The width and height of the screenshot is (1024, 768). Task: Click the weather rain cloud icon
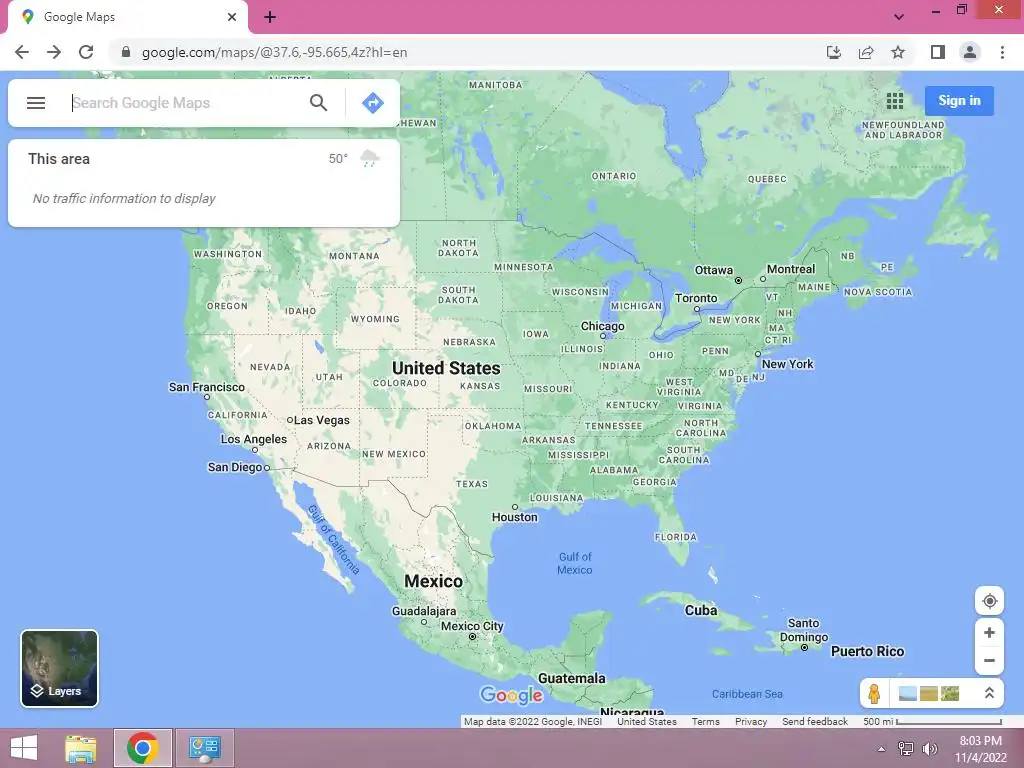tap(370, 158)
